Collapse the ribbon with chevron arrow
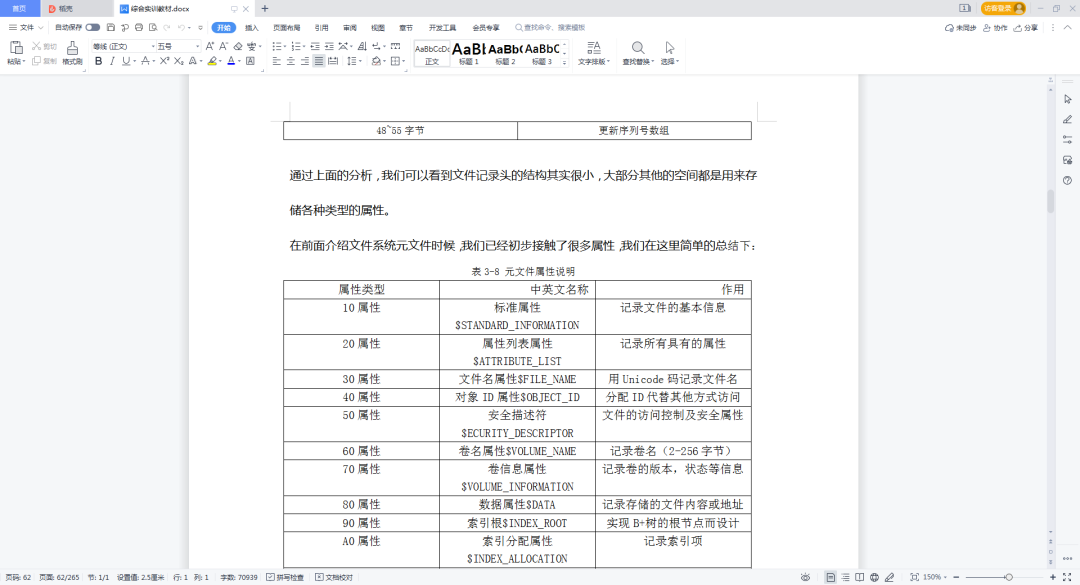This screenshot has width=1080, height=585. pyautogui.click(x=1068, y=28)
